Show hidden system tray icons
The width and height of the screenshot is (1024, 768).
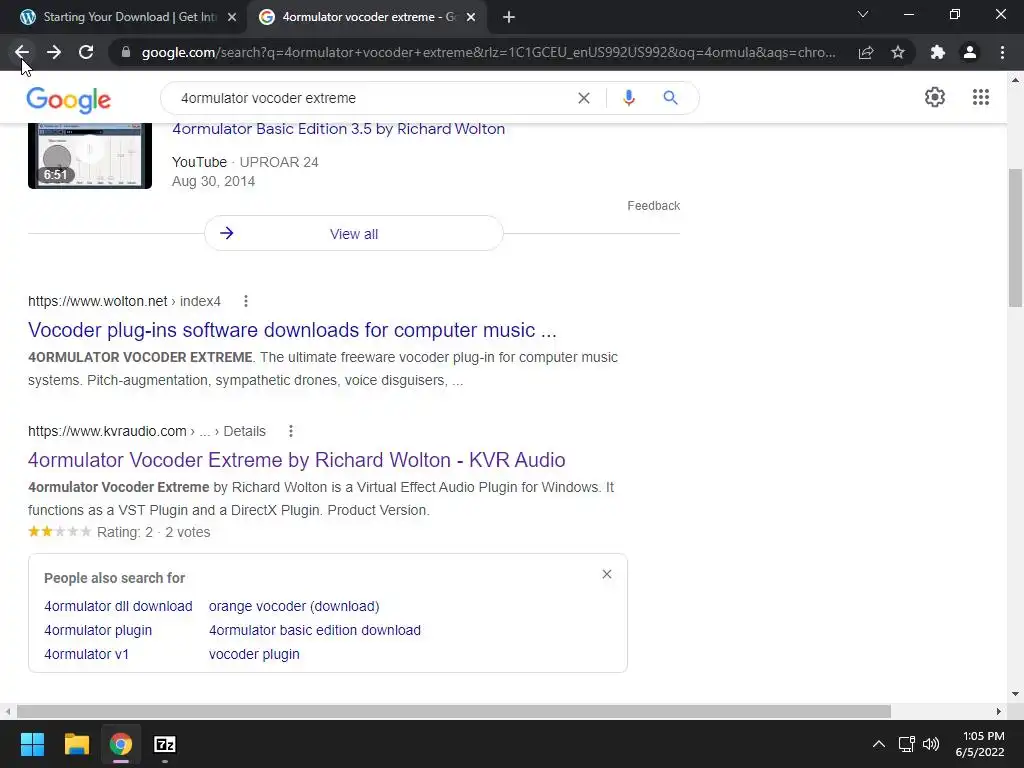coord(879,744)
